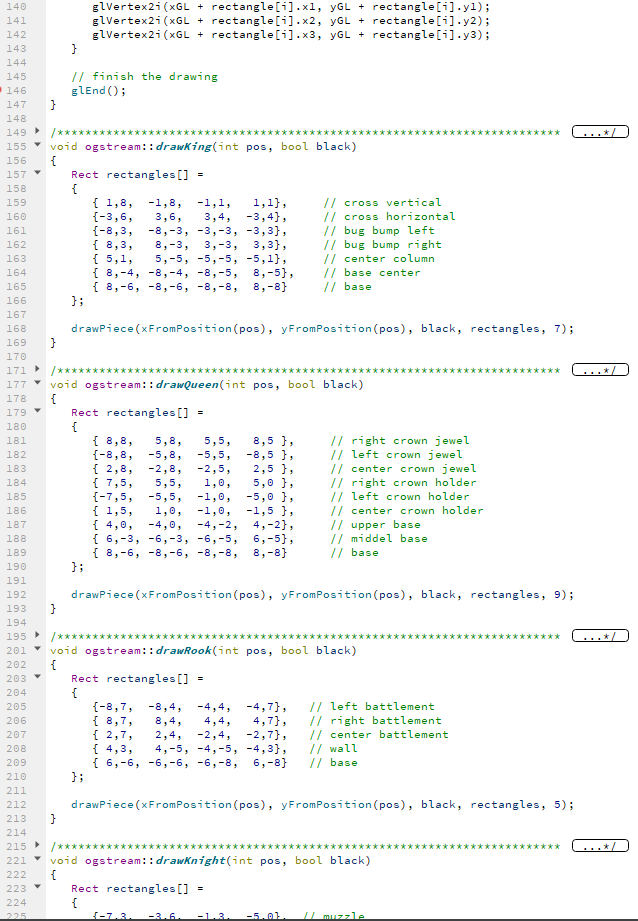
Task: Click the breakpoint marker at line 146
Action: tap(2, 90)
